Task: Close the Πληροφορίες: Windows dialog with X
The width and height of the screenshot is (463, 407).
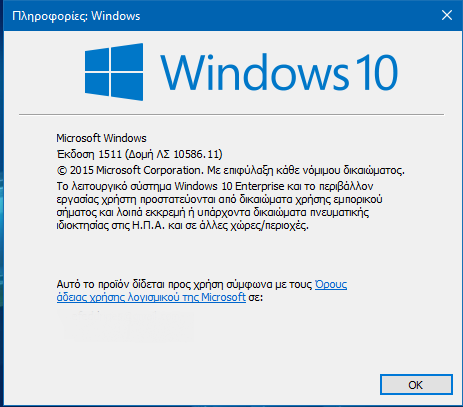Action: point(447,15)
